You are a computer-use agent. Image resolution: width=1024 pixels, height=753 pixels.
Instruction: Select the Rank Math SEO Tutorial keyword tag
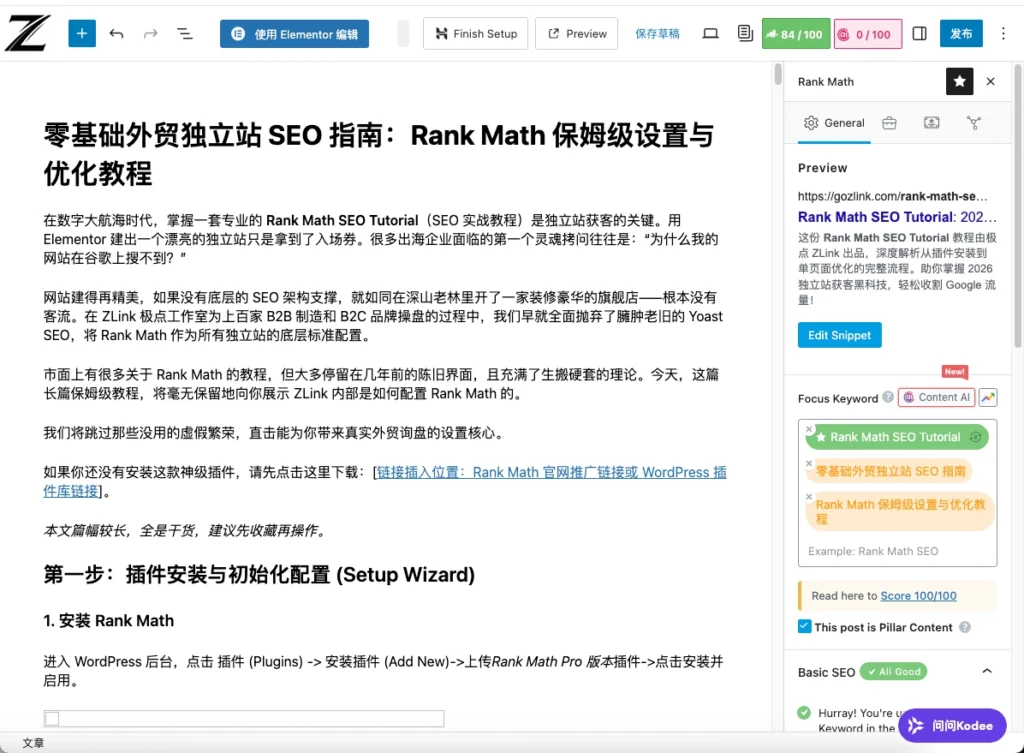pos(895,437)
